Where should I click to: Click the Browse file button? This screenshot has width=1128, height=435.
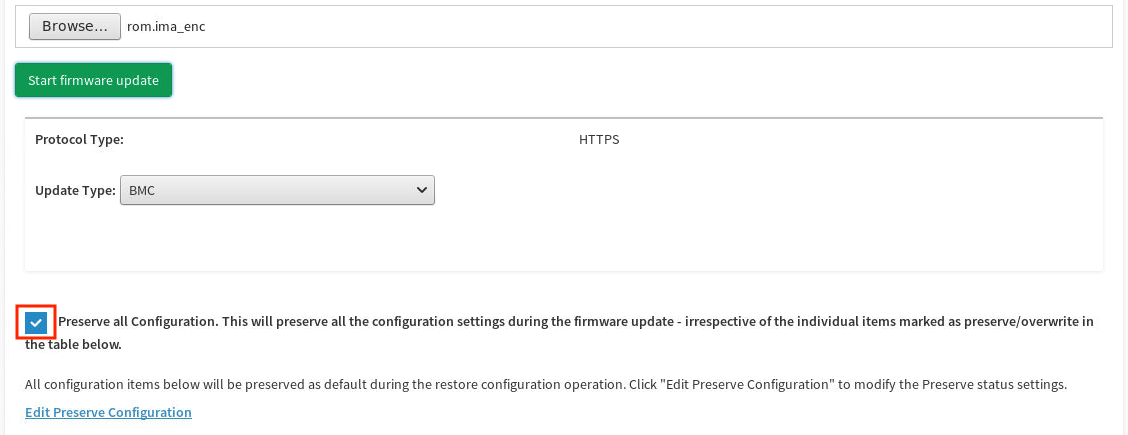click(74, 26)
